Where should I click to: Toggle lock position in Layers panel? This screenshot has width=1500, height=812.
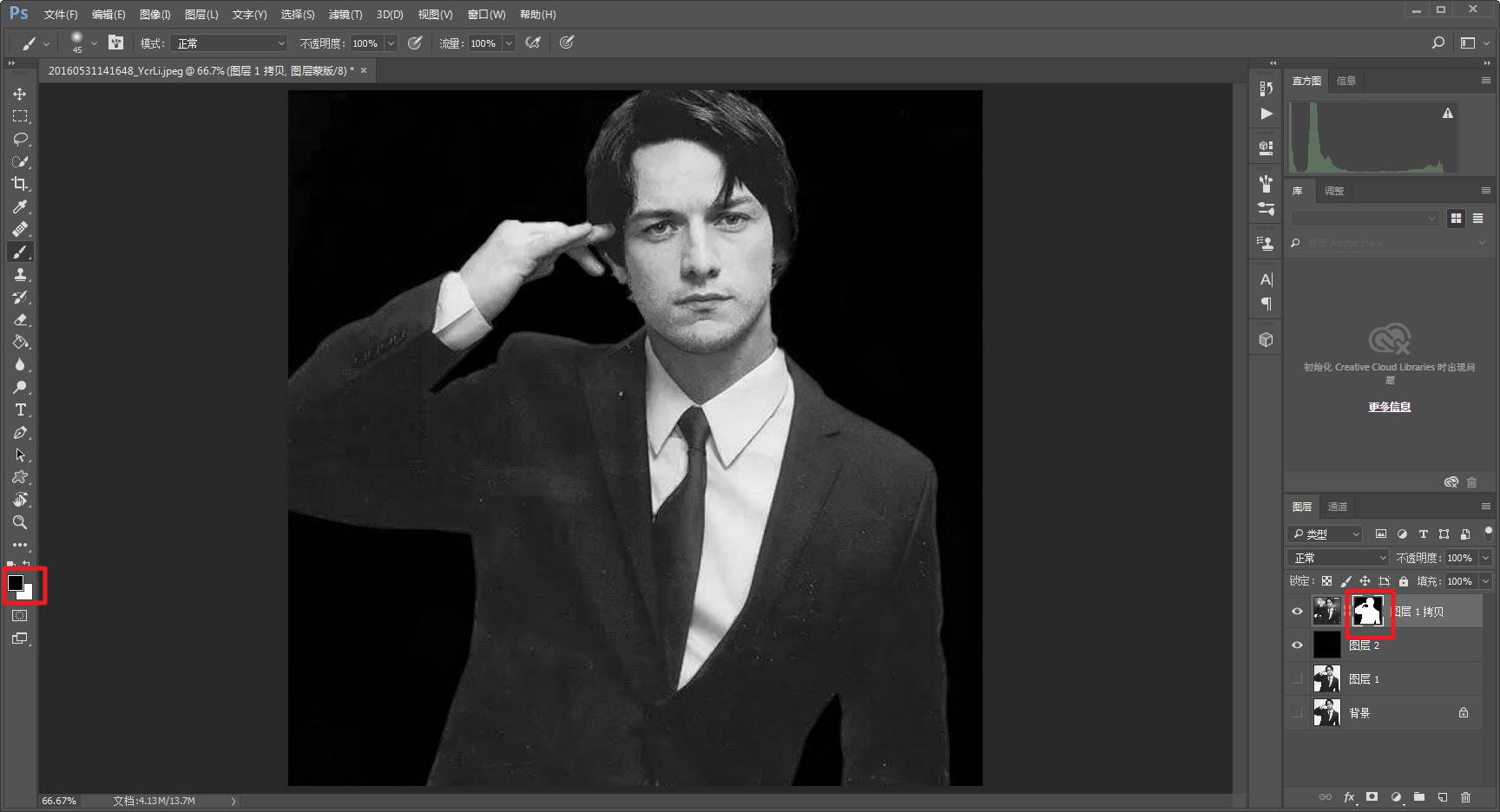click(1365, 581)
